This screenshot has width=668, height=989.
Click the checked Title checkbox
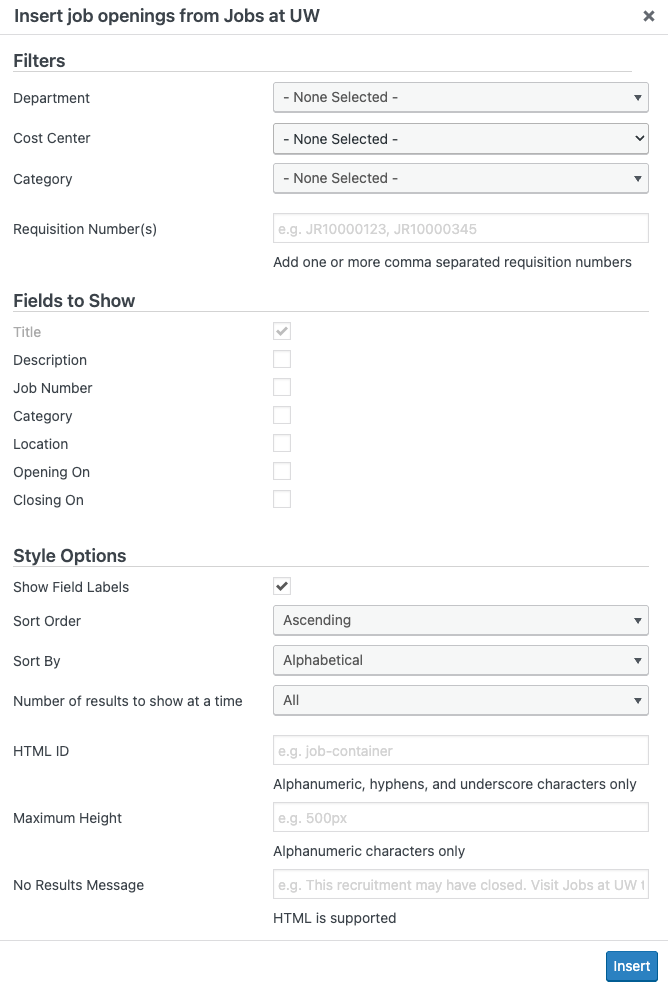click(282, 331)
